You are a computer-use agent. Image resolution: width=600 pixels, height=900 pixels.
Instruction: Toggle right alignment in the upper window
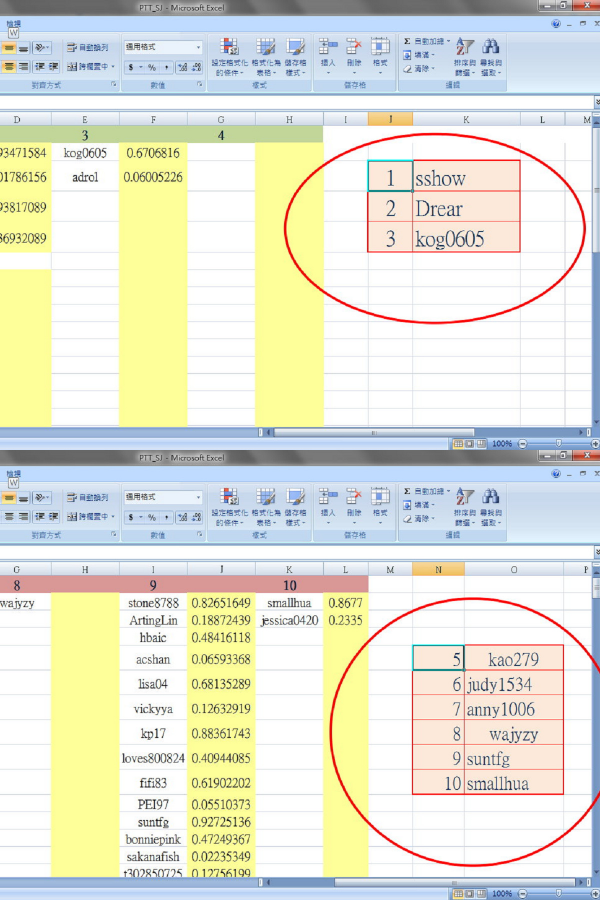23,67
